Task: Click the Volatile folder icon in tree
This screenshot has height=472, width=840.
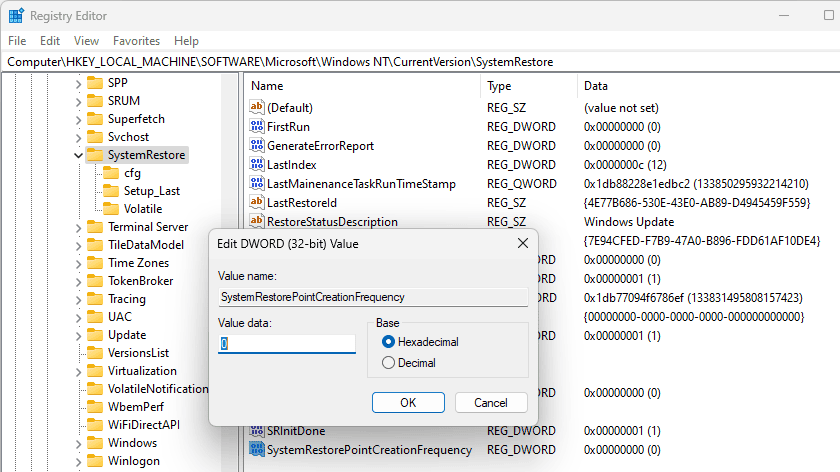Action: [111, 209]
